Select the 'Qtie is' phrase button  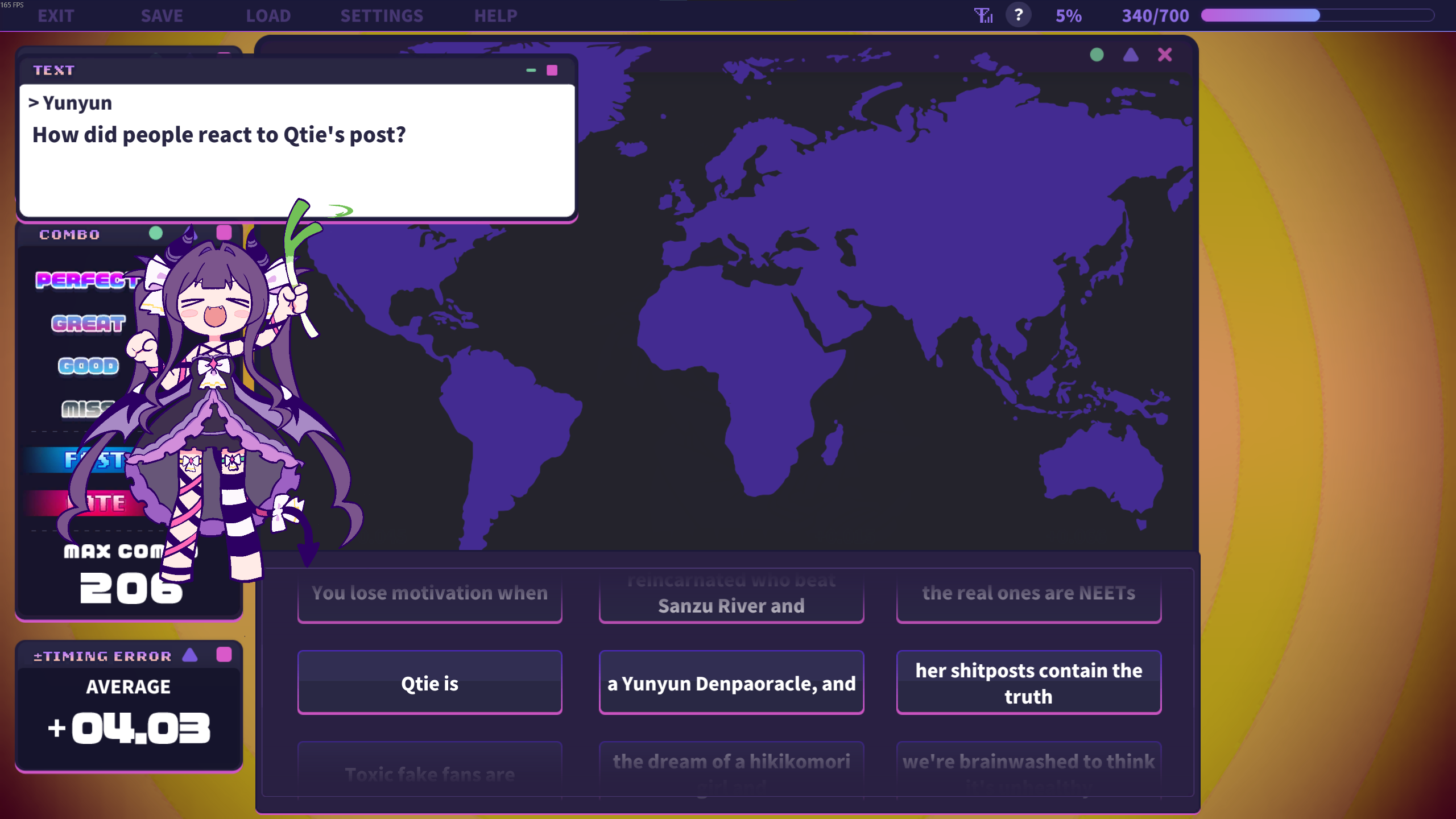point(429,682)
